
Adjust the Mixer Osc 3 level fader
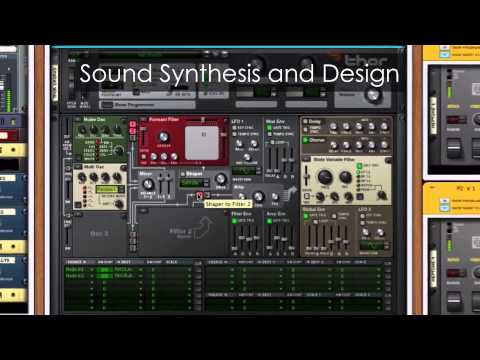click(x=169, y=184)
